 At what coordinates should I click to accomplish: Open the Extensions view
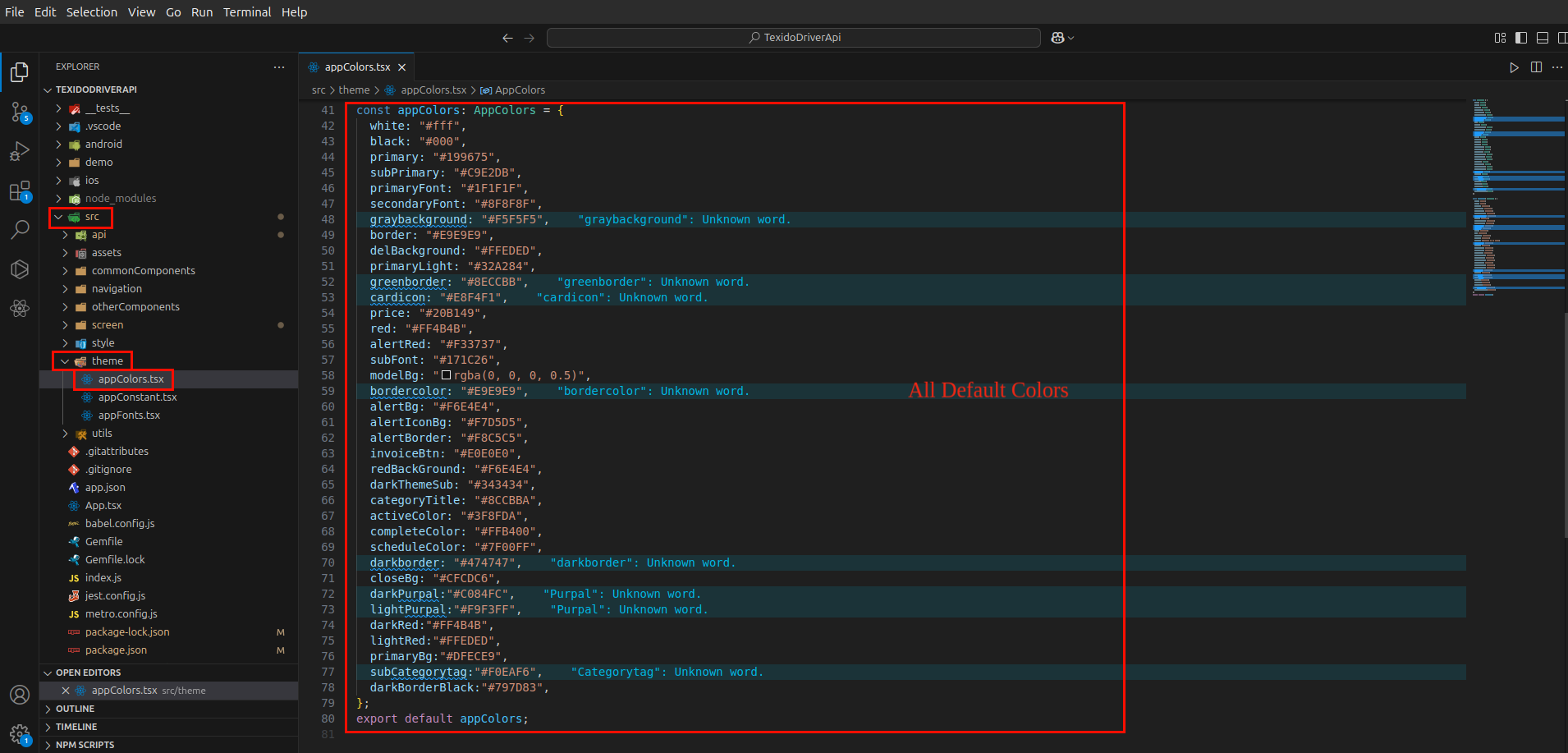[x=20, y=191]
